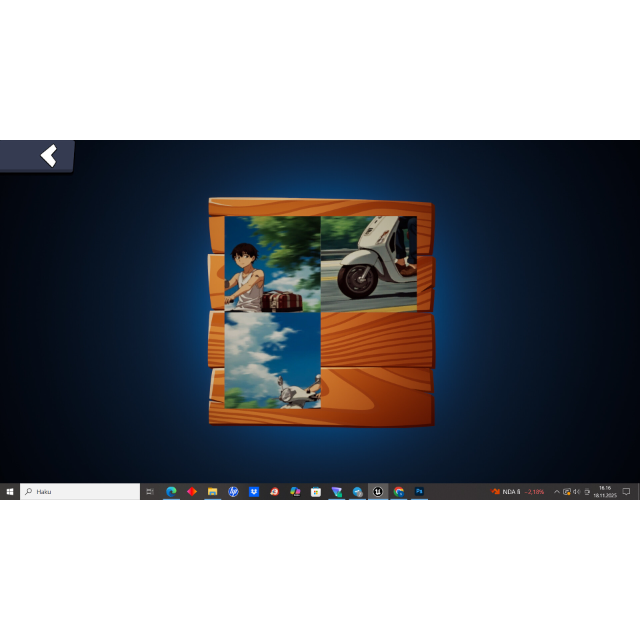This screenshot has height=640, width=640.
Task: Launch Microsoft Edge from the taskbar
Action: pyautogui.click(x=171, y=492)
